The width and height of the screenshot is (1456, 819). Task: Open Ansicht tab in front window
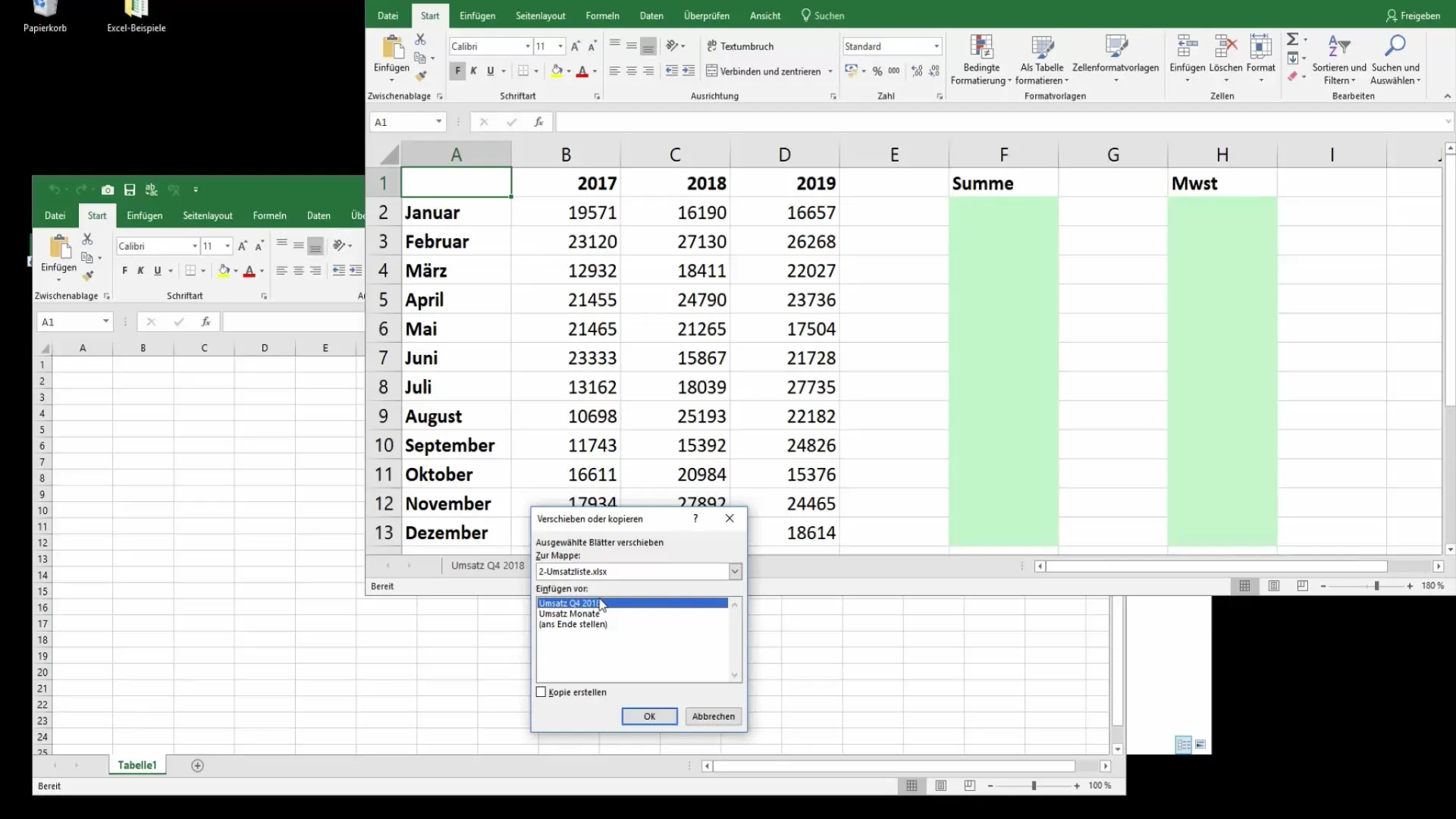click(x=765, y=15)
